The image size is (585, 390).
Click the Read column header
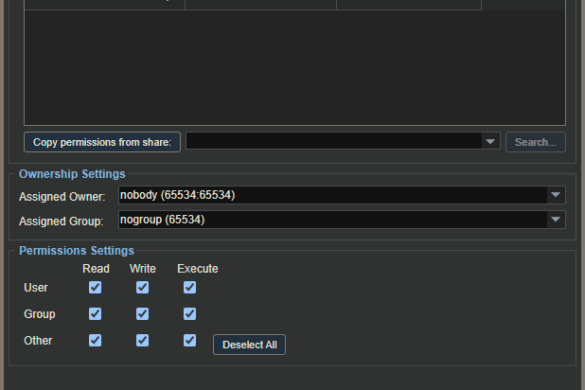click(96, 269)
